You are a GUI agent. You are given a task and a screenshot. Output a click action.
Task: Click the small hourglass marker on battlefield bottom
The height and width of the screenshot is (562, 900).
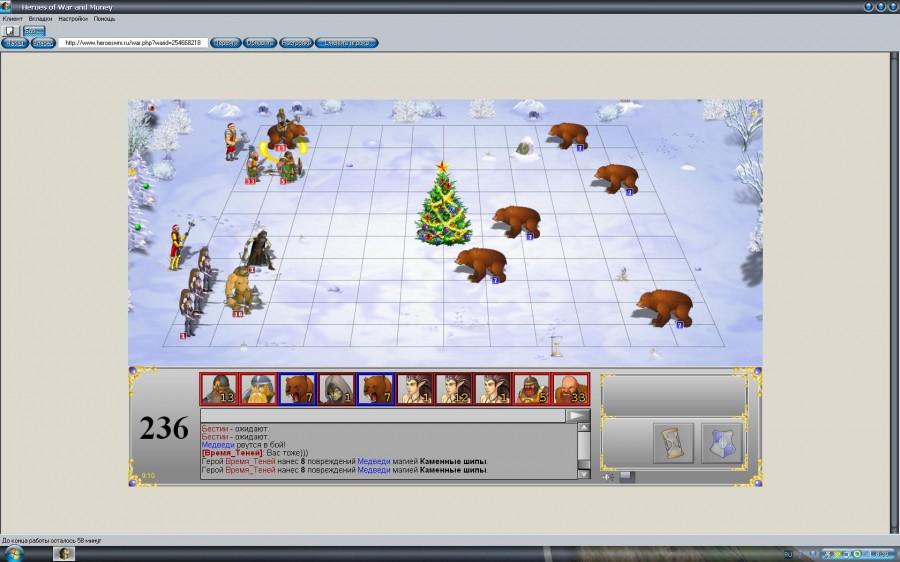pyautogui.click(x=556, y=346)
